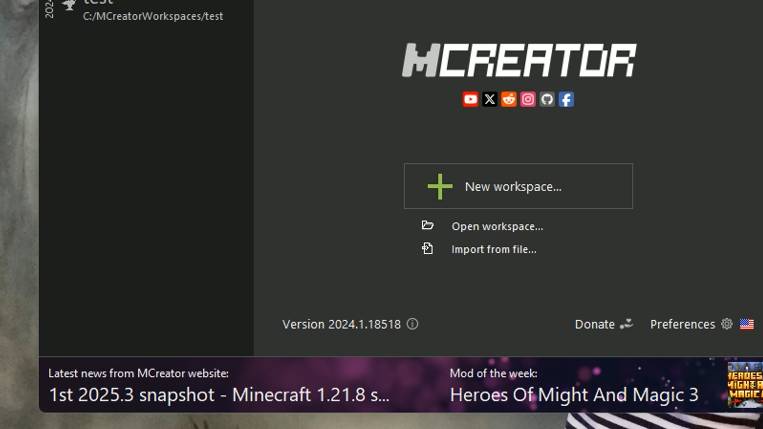This screenshot has height=429, width=763.
Task: Click the Import from file document icon
Action: point(427,249)
